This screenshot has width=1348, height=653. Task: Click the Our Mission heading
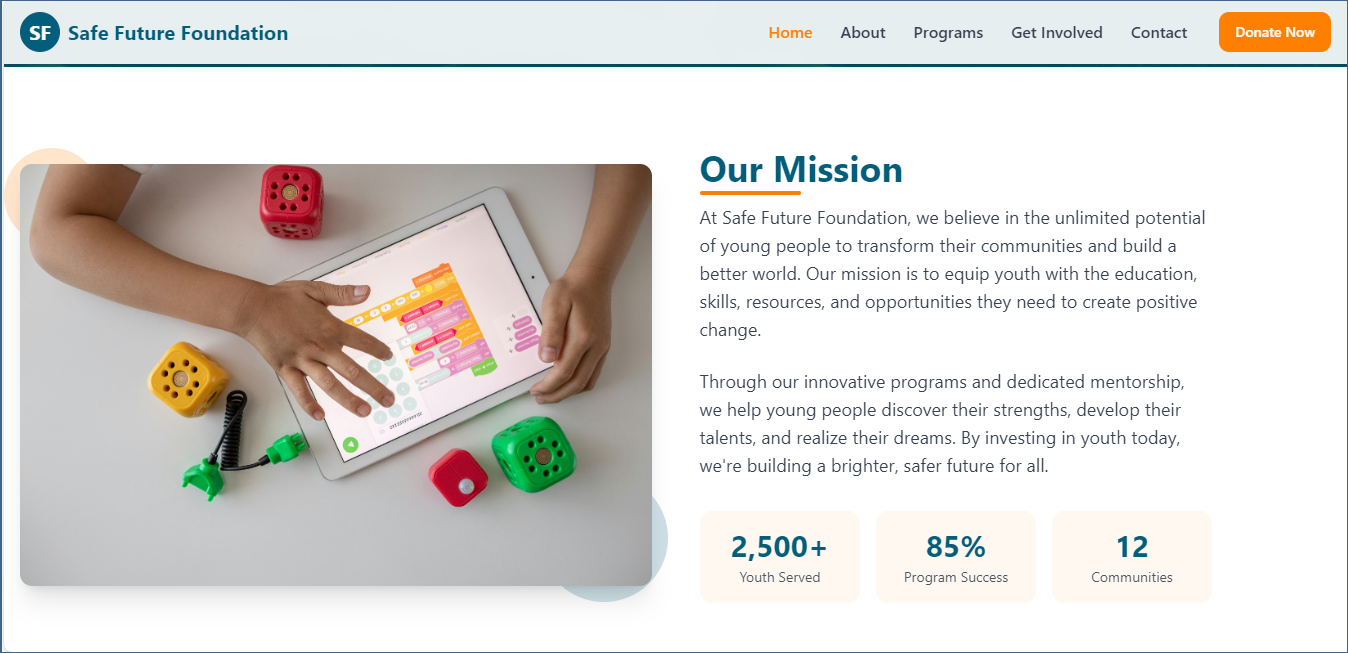(801, 169)
